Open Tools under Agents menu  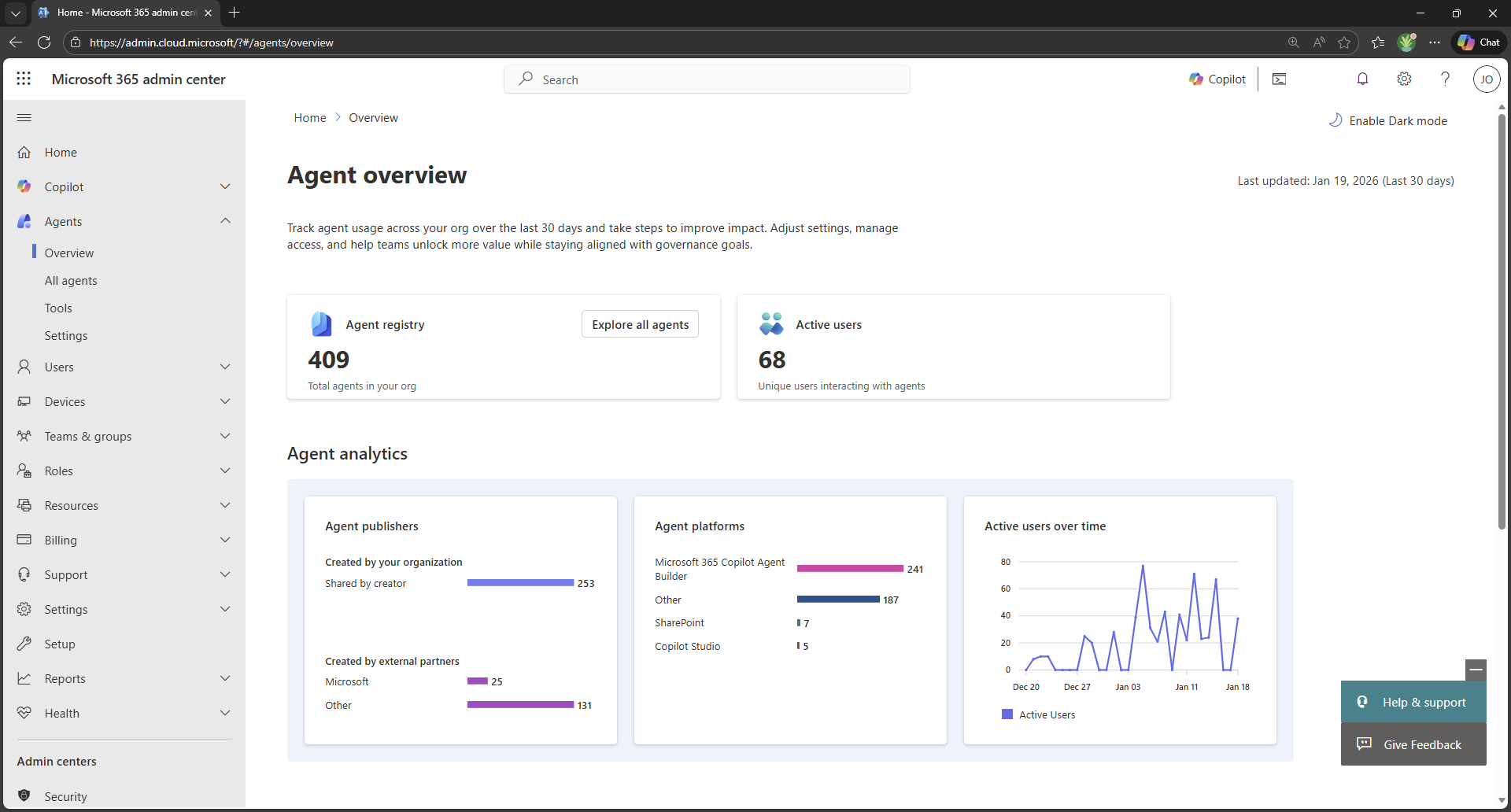click(58, 308)
